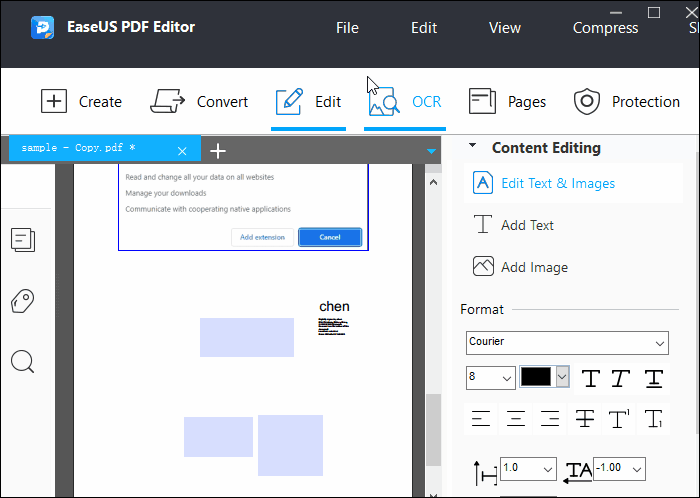Select the wide blue placeholder box beside the chen text
Viewport: 700px width, 498px height.
(247, 337)
